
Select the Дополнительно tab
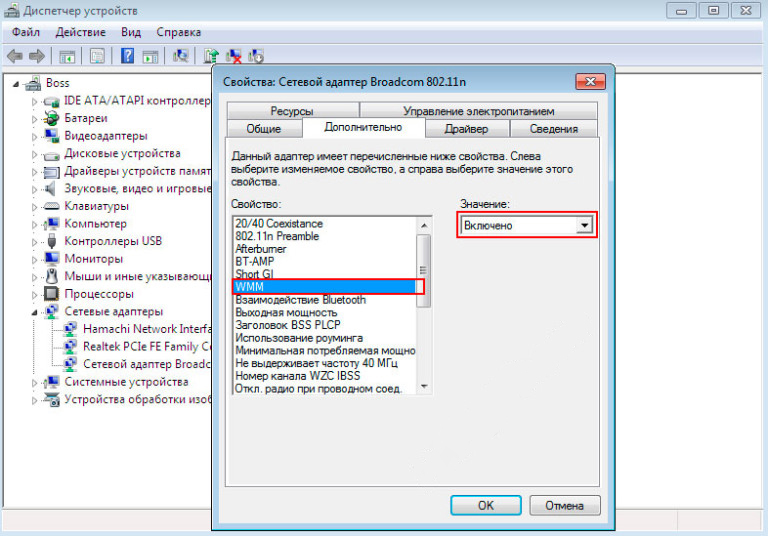[363, 127]
